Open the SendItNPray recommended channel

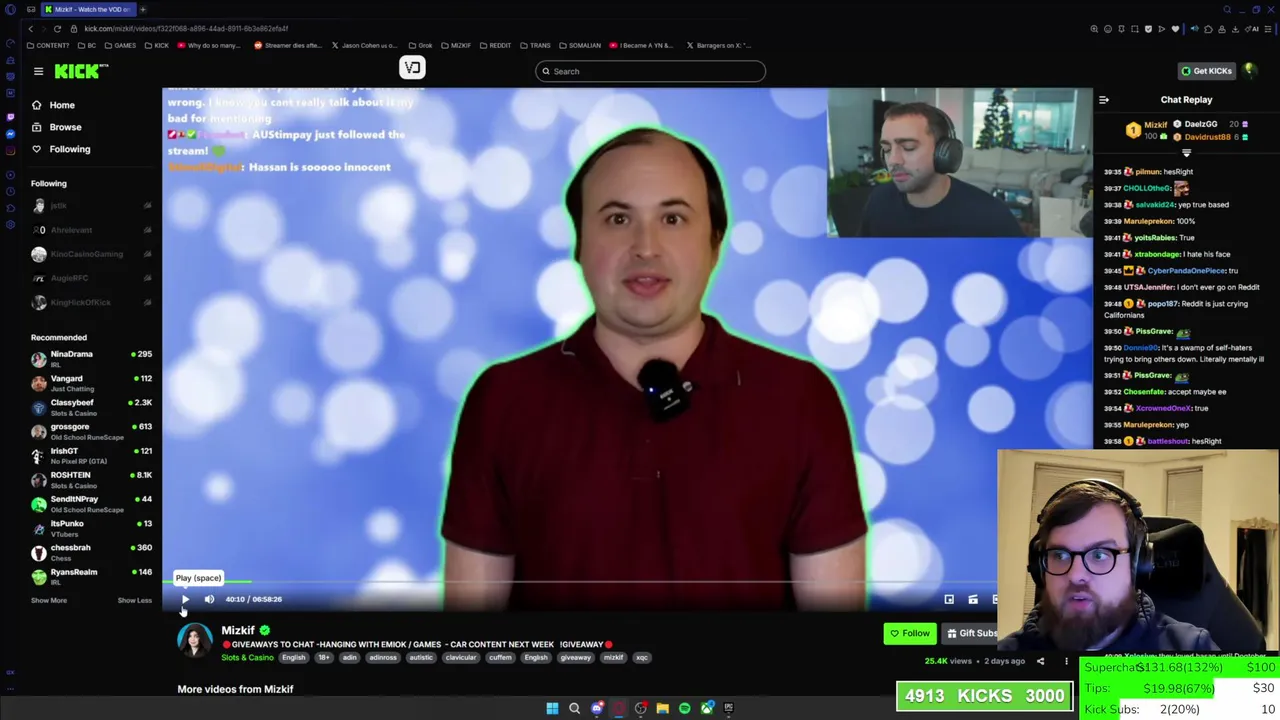(x=91, y=503)
